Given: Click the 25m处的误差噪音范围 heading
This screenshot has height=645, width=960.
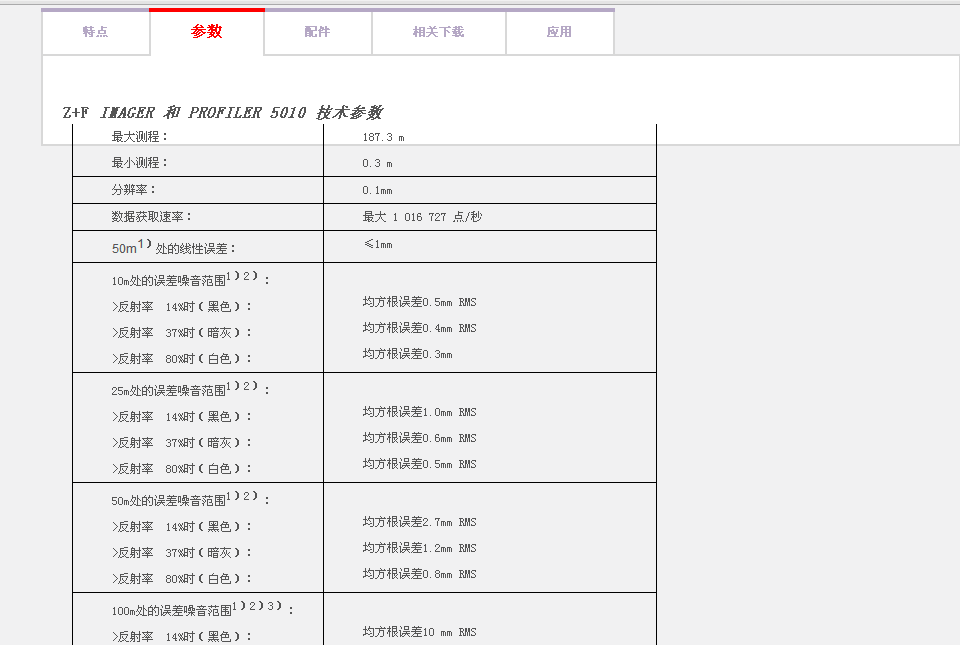Looking at the screenshot, I should pos(190,390).
